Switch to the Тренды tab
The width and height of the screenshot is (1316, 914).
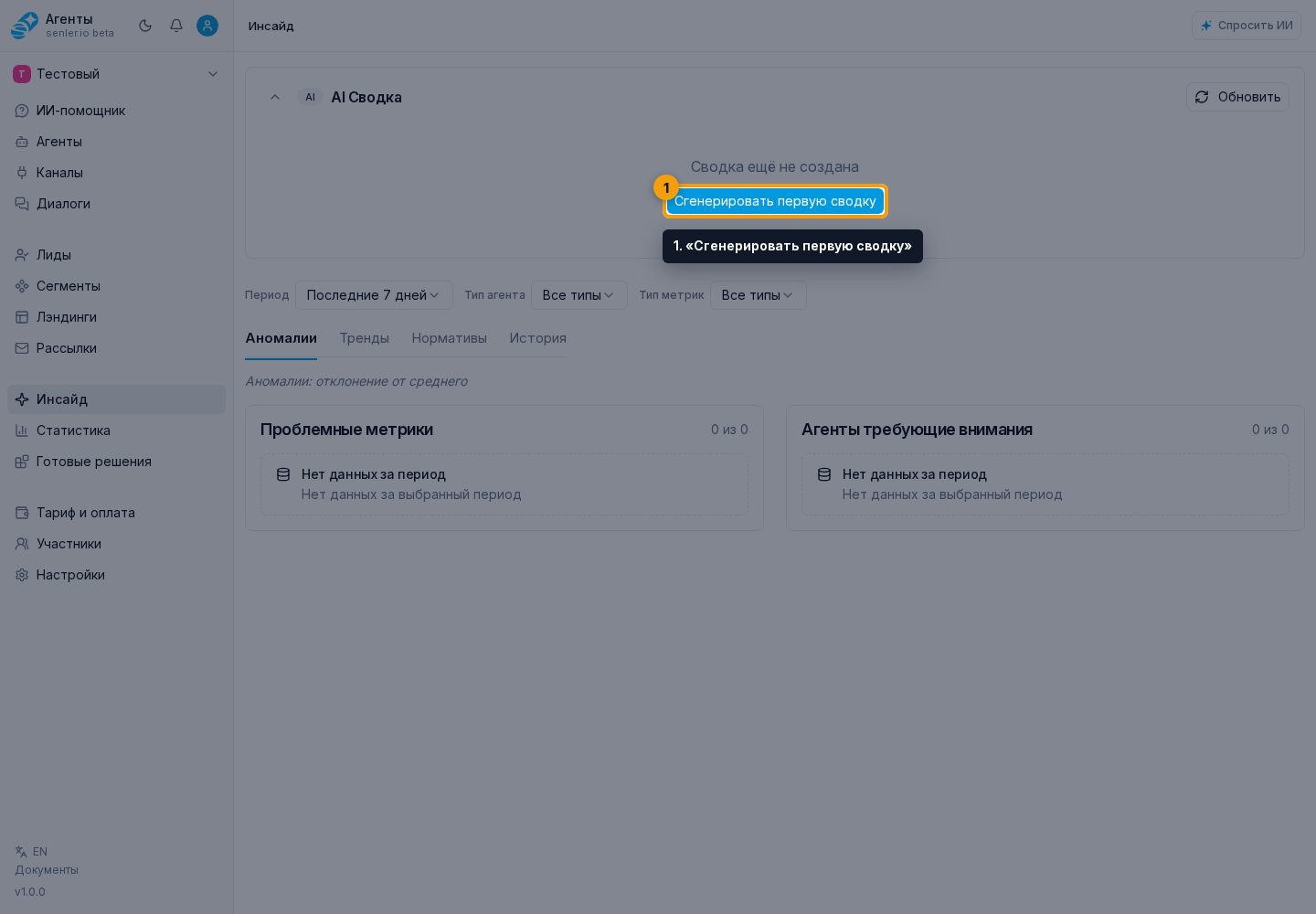(365, 338)
